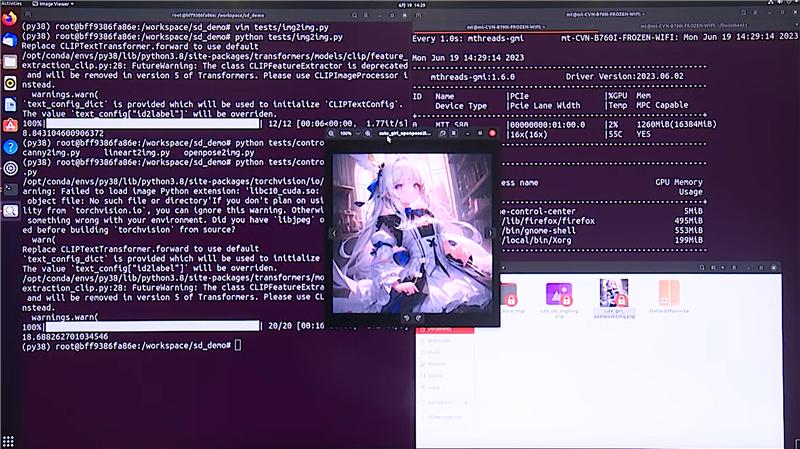Go to the previous image in the viewer
The image size is (800, 449).
point(334,234)
